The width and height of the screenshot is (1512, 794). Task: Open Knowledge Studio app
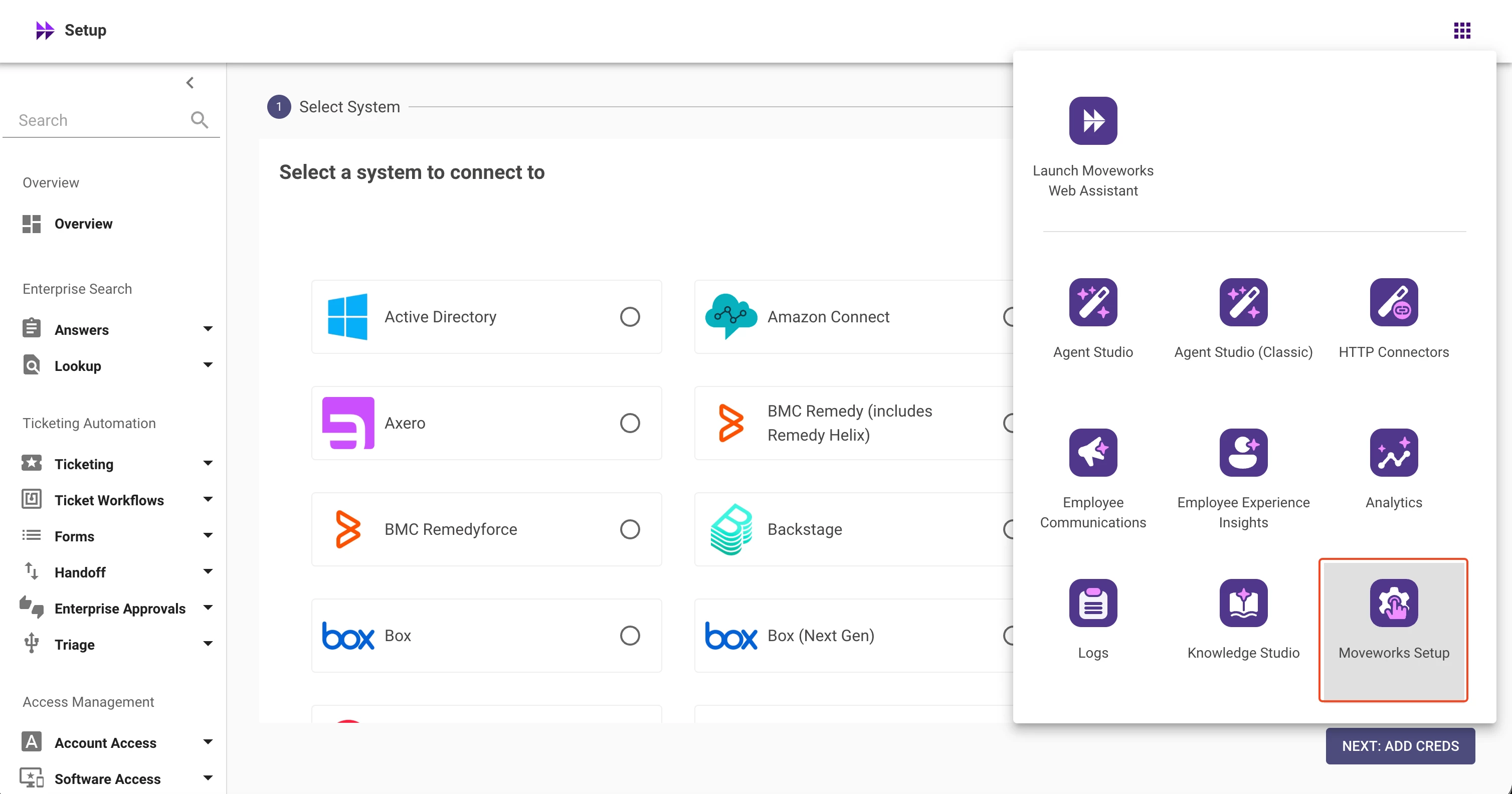pyautogui.click(x=1243, y=603)
